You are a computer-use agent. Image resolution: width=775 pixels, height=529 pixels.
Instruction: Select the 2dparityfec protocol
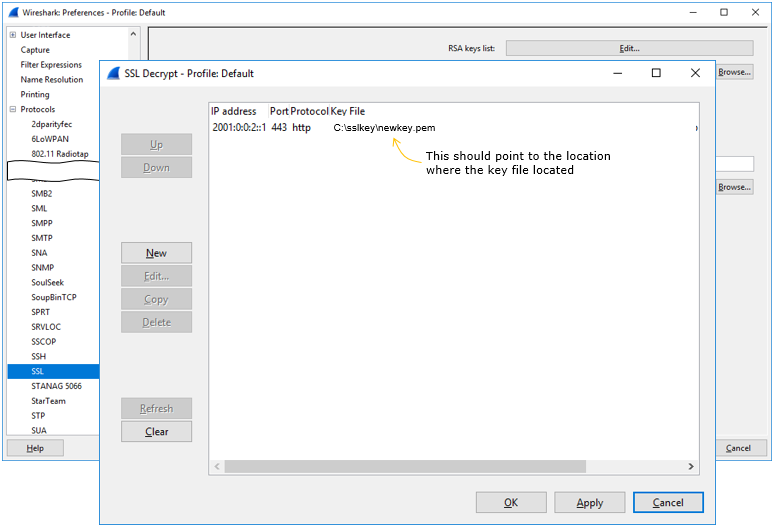click(x=51, y=124)
